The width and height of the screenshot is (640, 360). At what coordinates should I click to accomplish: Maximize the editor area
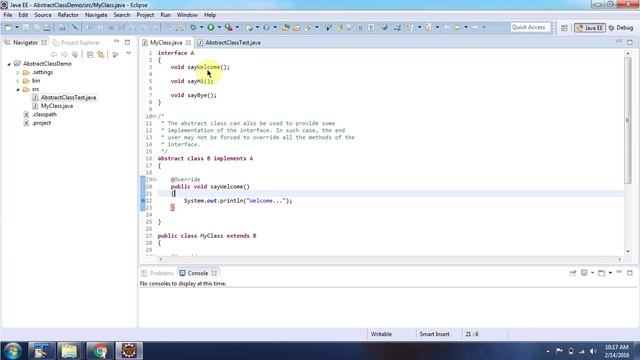coord(630,42)
